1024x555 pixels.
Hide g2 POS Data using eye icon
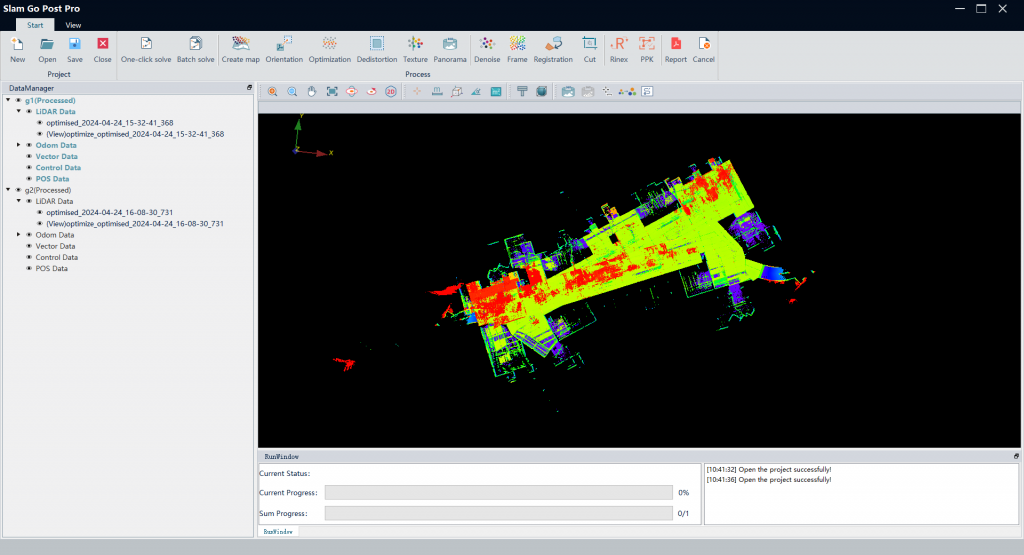(x=29, y=268)
